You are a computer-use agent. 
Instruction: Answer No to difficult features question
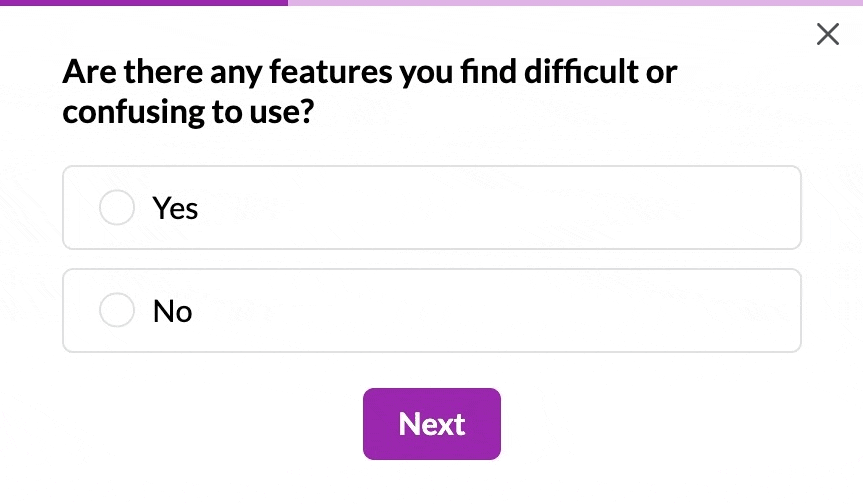click(117, 311)
